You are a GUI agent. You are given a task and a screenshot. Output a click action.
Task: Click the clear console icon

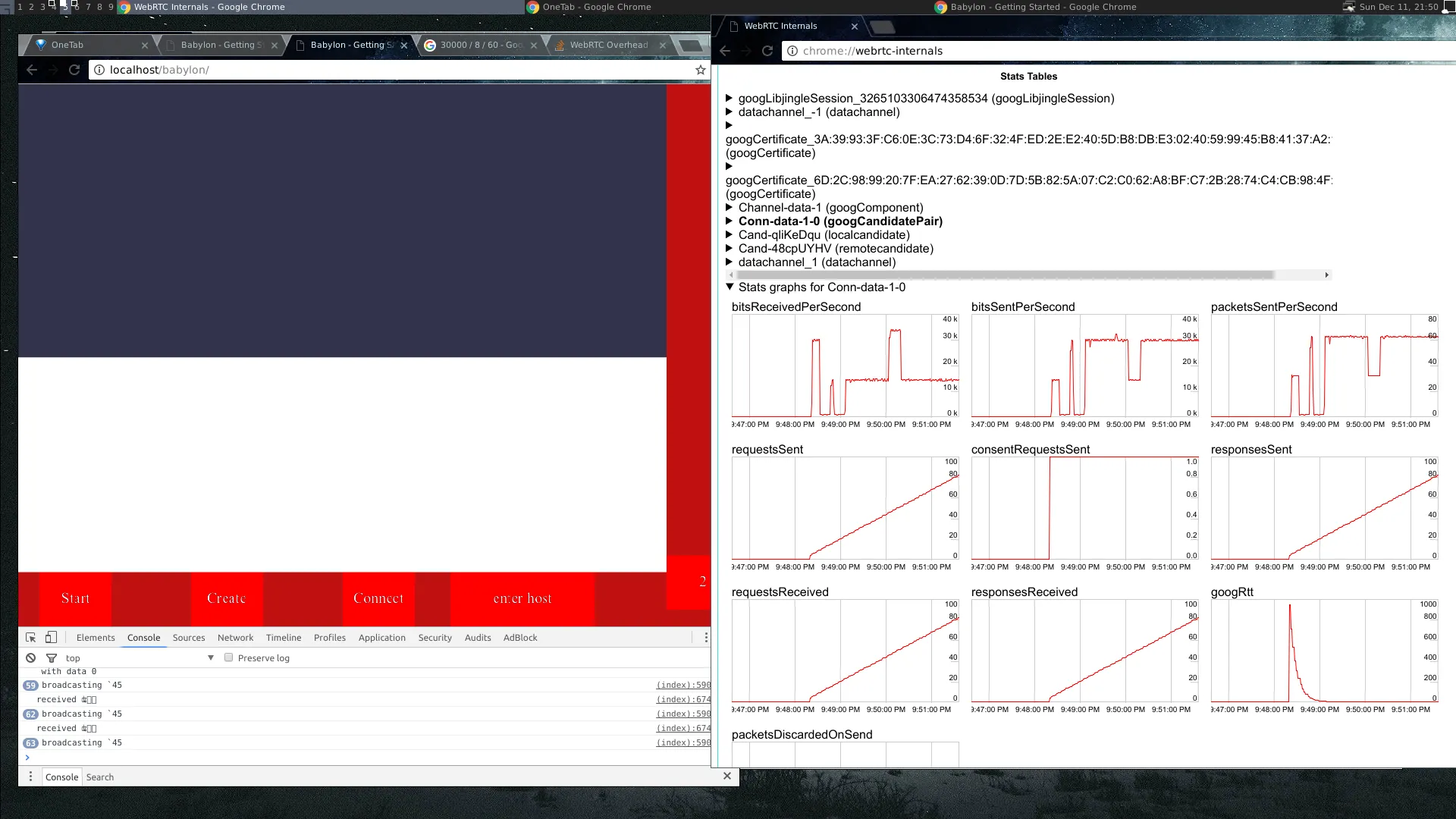(30, 658)
